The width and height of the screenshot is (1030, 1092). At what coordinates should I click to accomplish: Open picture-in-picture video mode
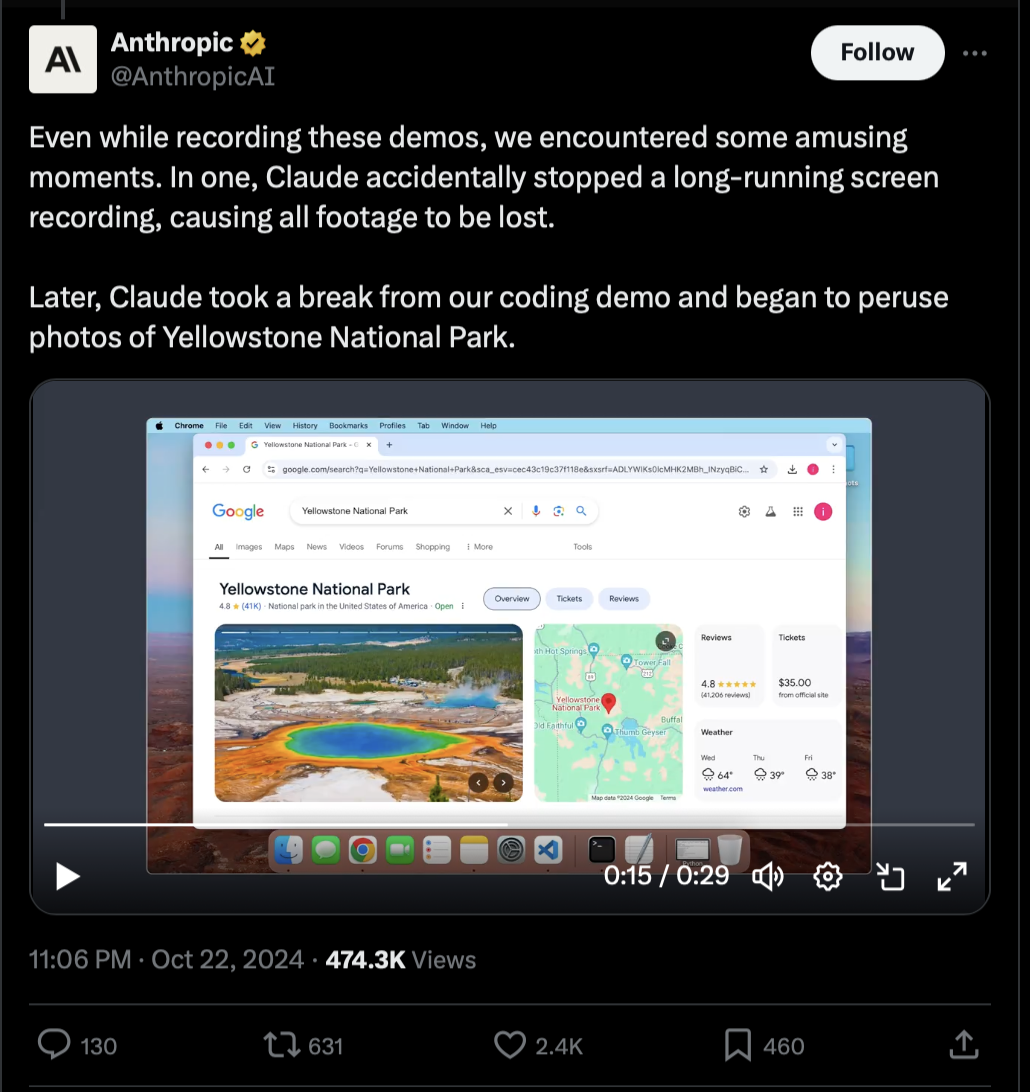pyautogui.click(x=890, y=876)
